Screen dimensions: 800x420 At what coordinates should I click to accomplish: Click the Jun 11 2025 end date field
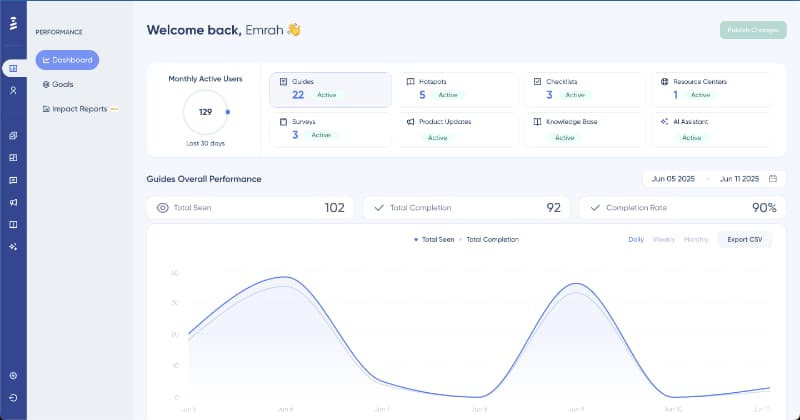(x=739, y=179)
